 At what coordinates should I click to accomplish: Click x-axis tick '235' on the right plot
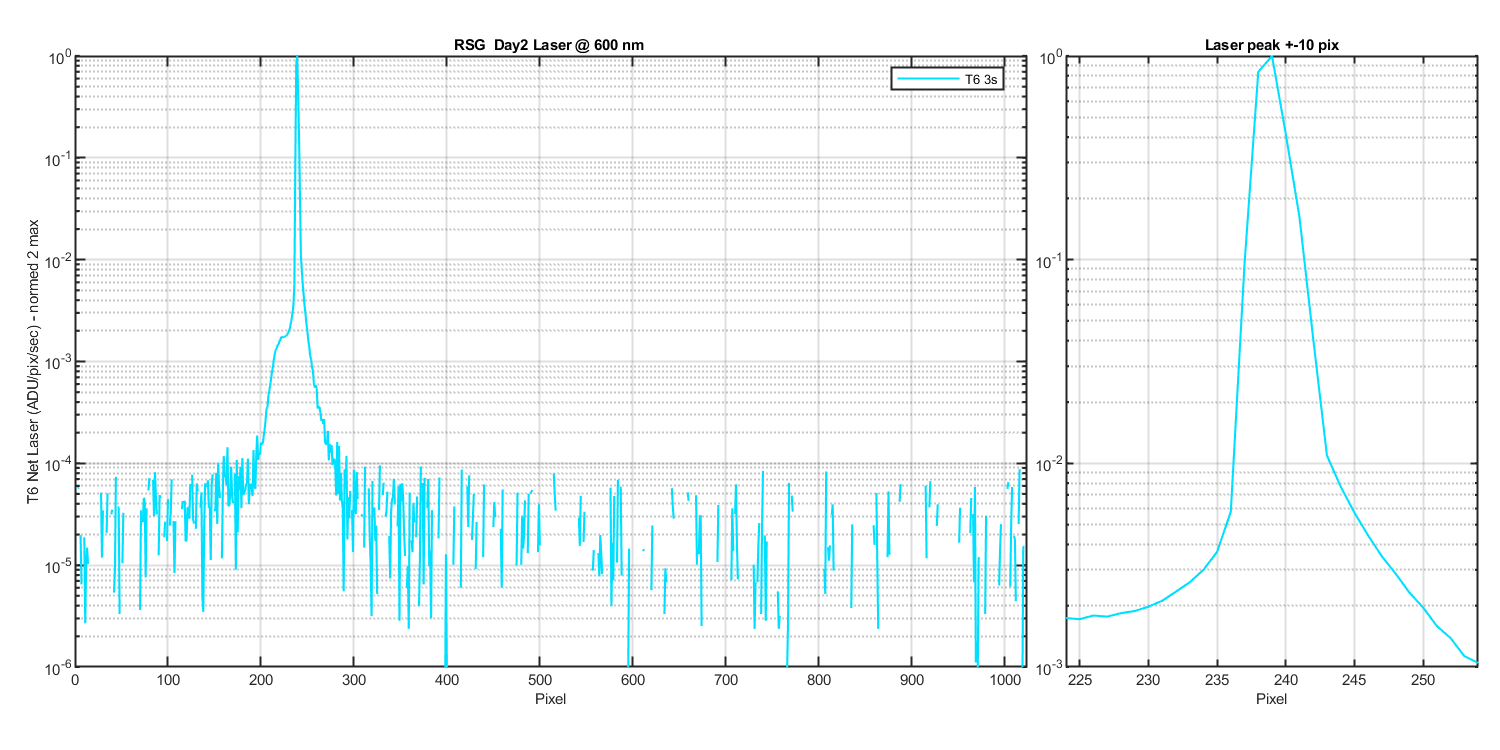click(1217, 680)
